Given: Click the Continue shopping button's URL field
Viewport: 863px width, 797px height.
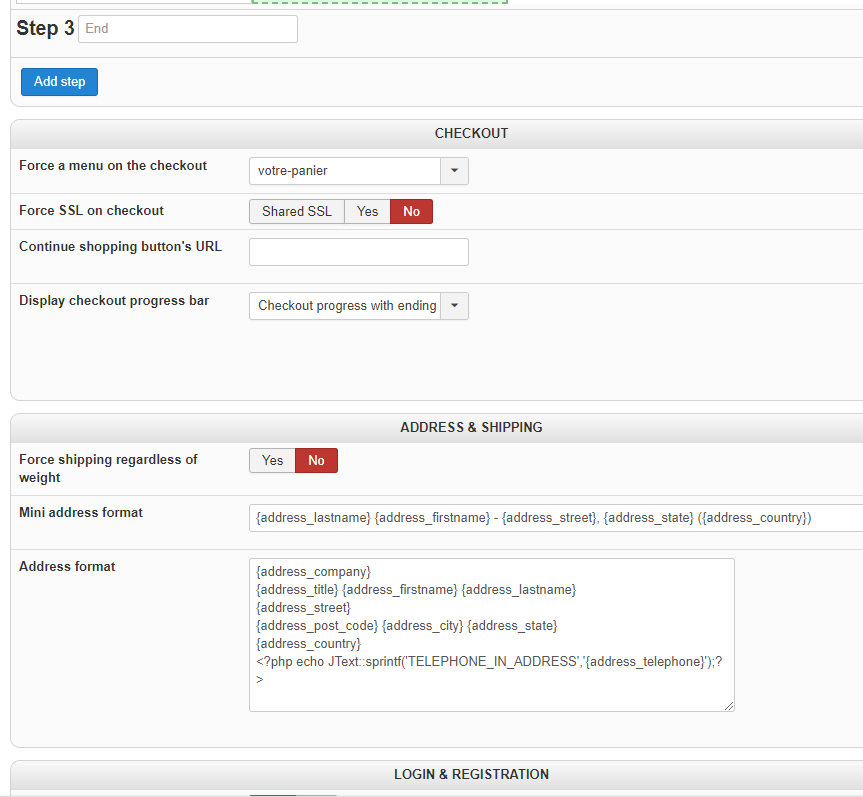Looking at the screenshot, I should pyautogui.click(x=359, y=252).
